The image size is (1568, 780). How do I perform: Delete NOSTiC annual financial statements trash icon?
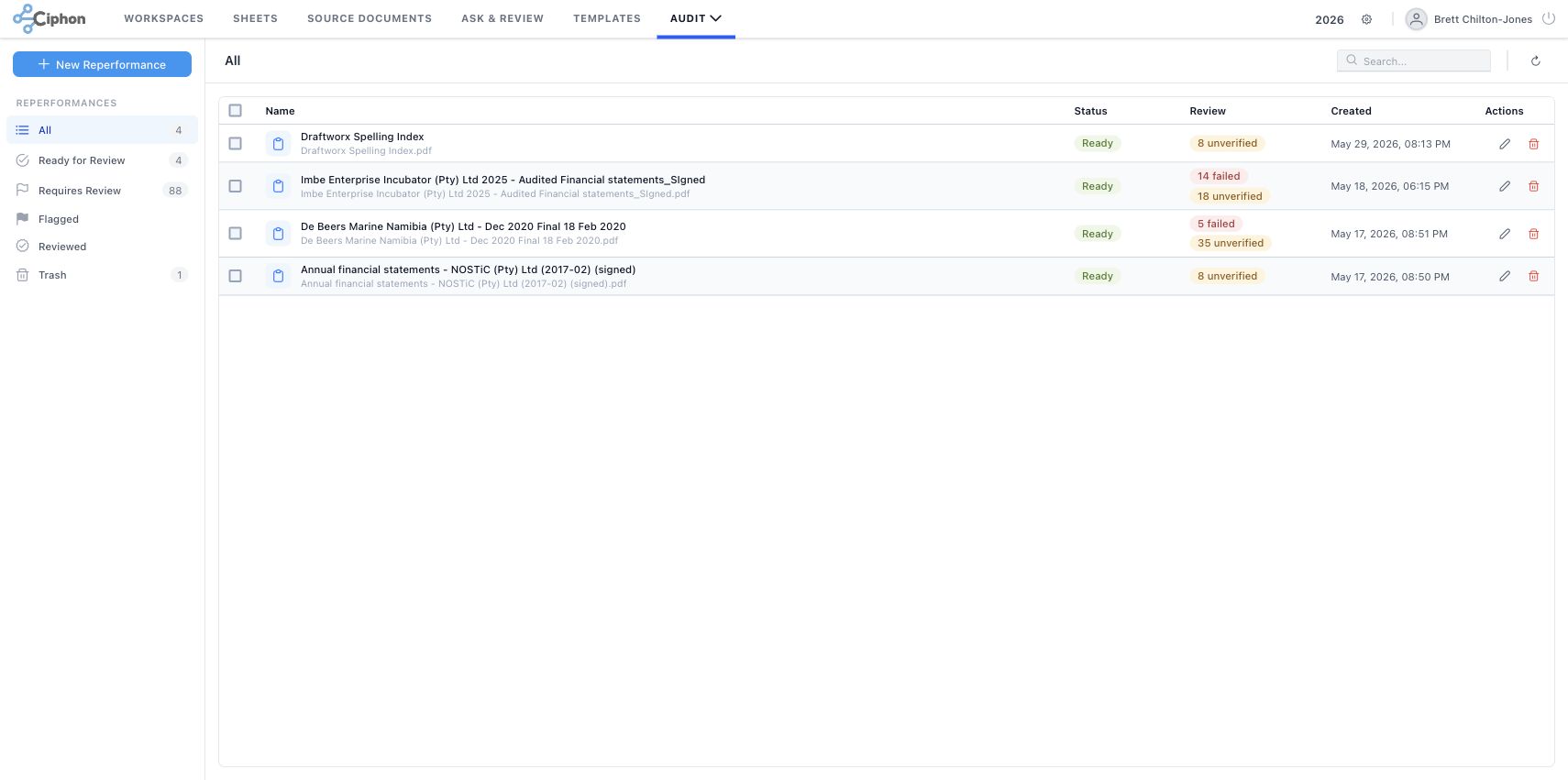pos(1533,276)
